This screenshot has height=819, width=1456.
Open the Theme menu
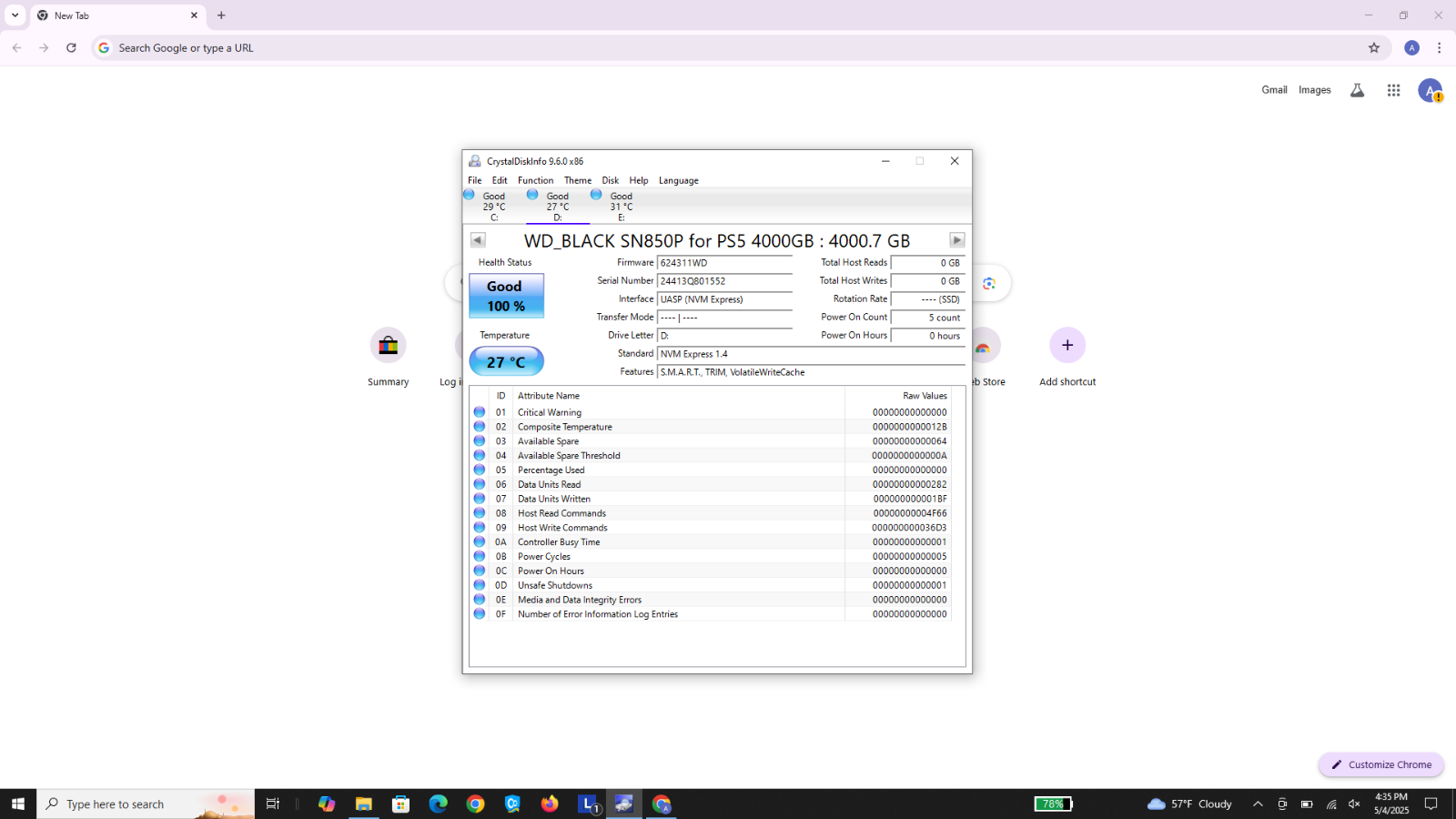point(578,180)
